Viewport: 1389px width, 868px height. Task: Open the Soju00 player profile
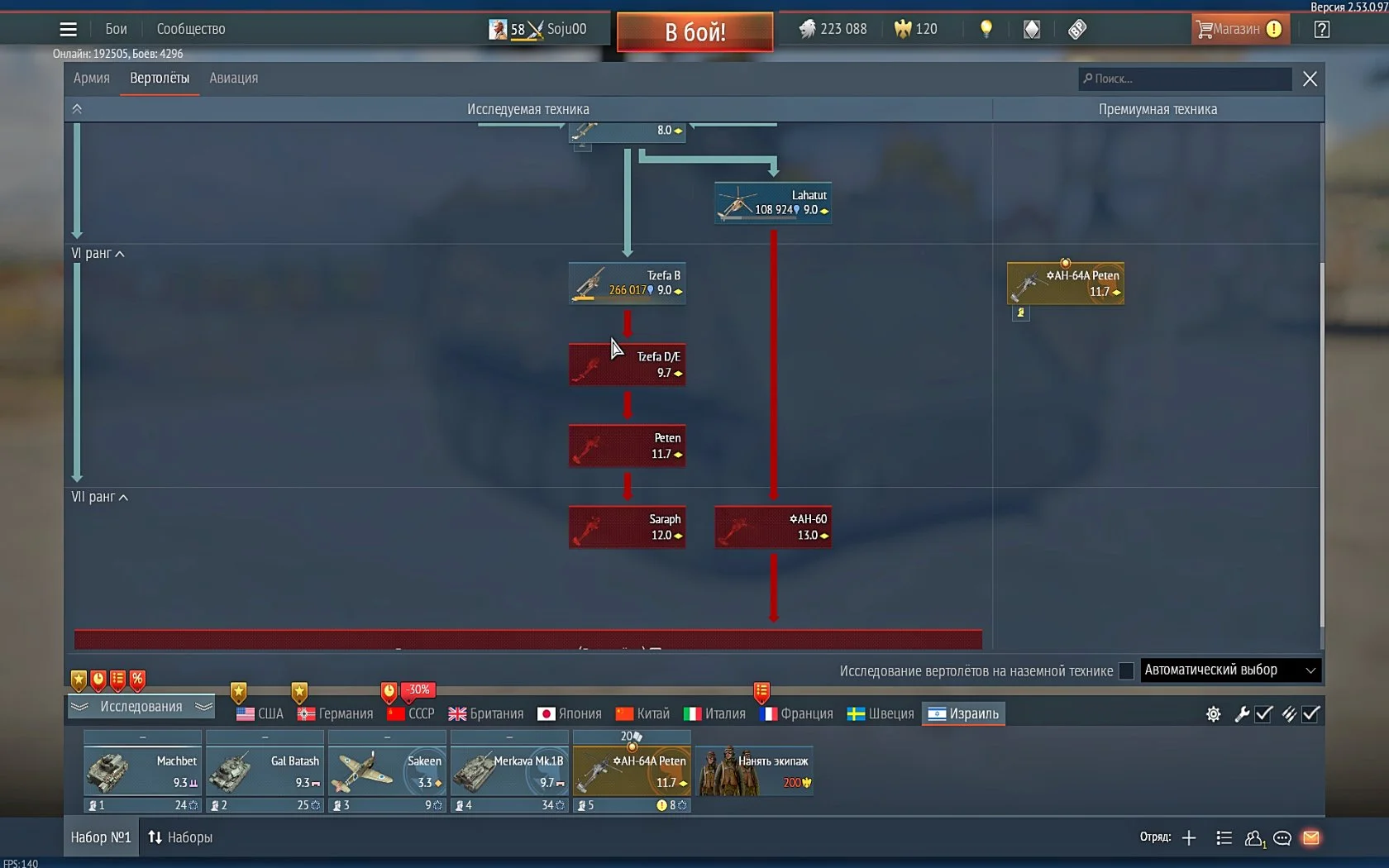tap(537, 29)
